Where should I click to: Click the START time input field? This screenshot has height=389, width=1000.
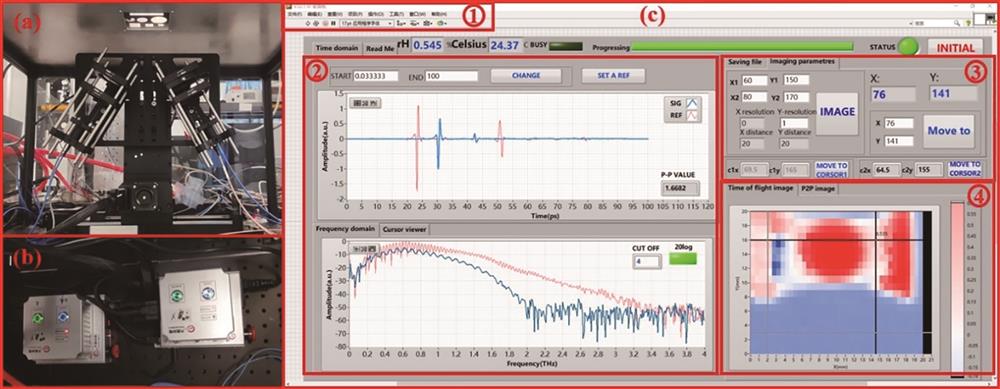click(x=376, y=76)
